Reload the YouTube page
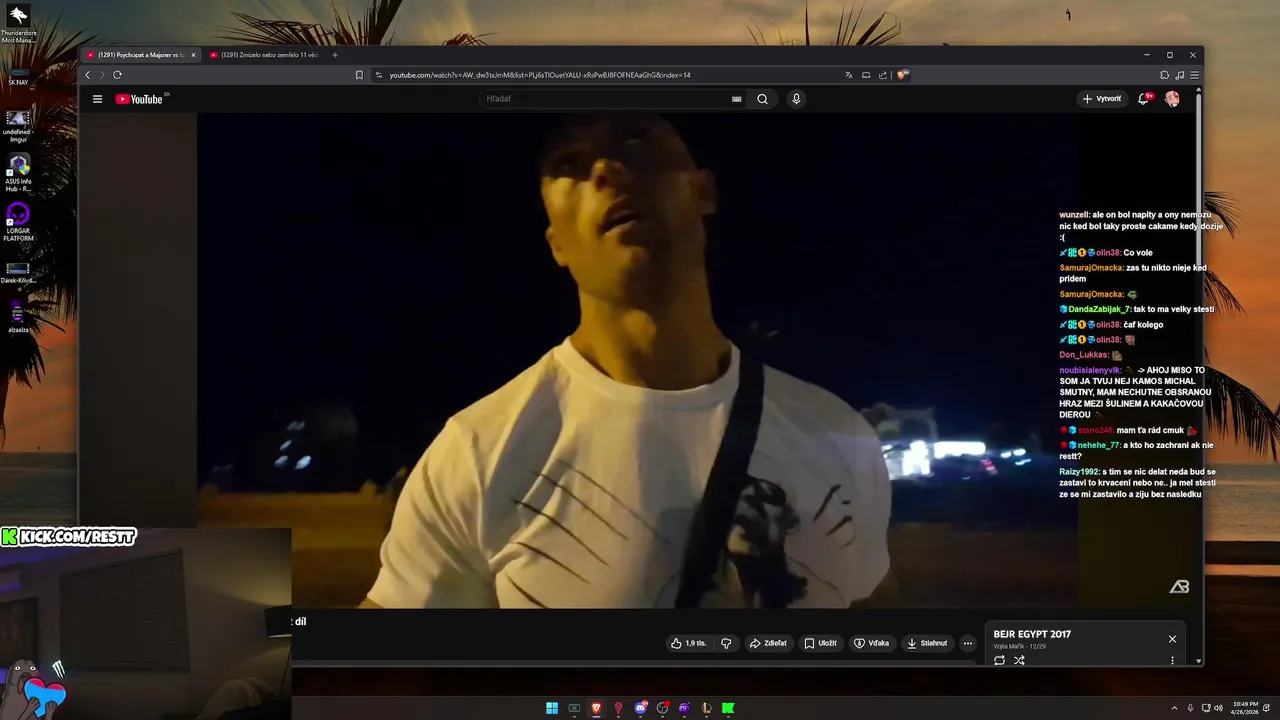The image size is (1280, 720). click(x=117, y=75)
